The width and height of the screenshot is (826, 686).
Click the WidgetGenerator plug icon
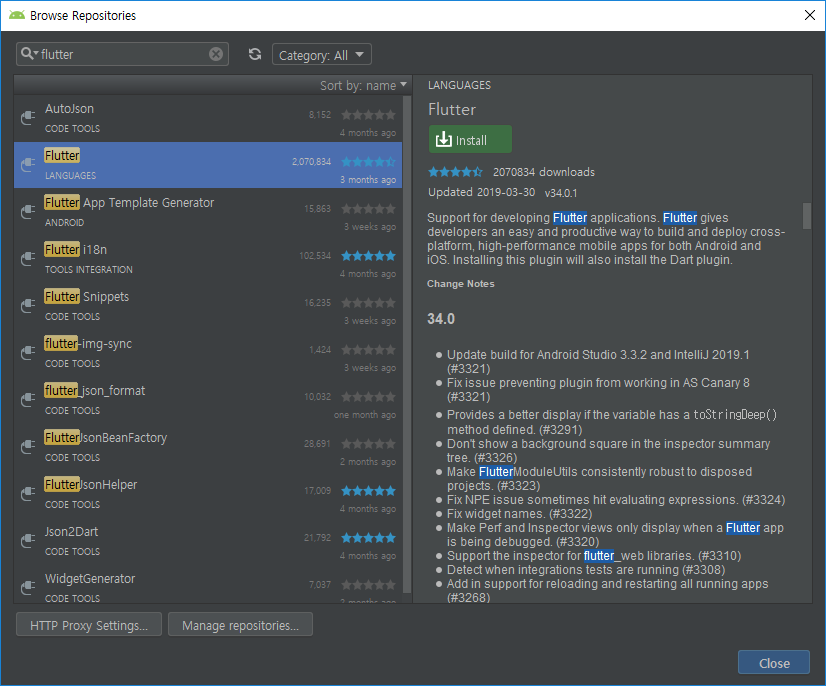[27, 587]
